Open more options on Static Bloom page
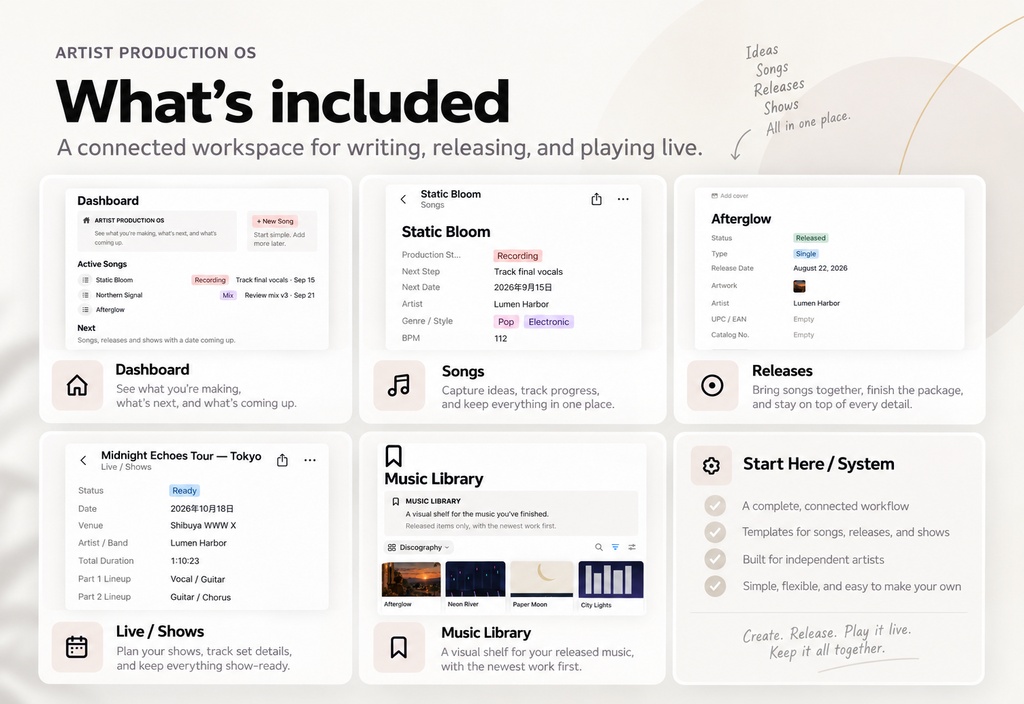Viewport: 1024px width, 704px height. (623, 199)
